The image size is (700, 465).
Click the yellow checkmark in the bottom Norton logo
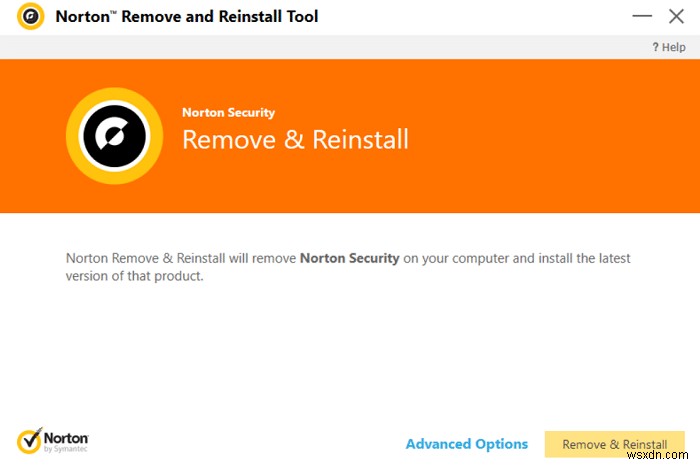click(x=30, y=441)
